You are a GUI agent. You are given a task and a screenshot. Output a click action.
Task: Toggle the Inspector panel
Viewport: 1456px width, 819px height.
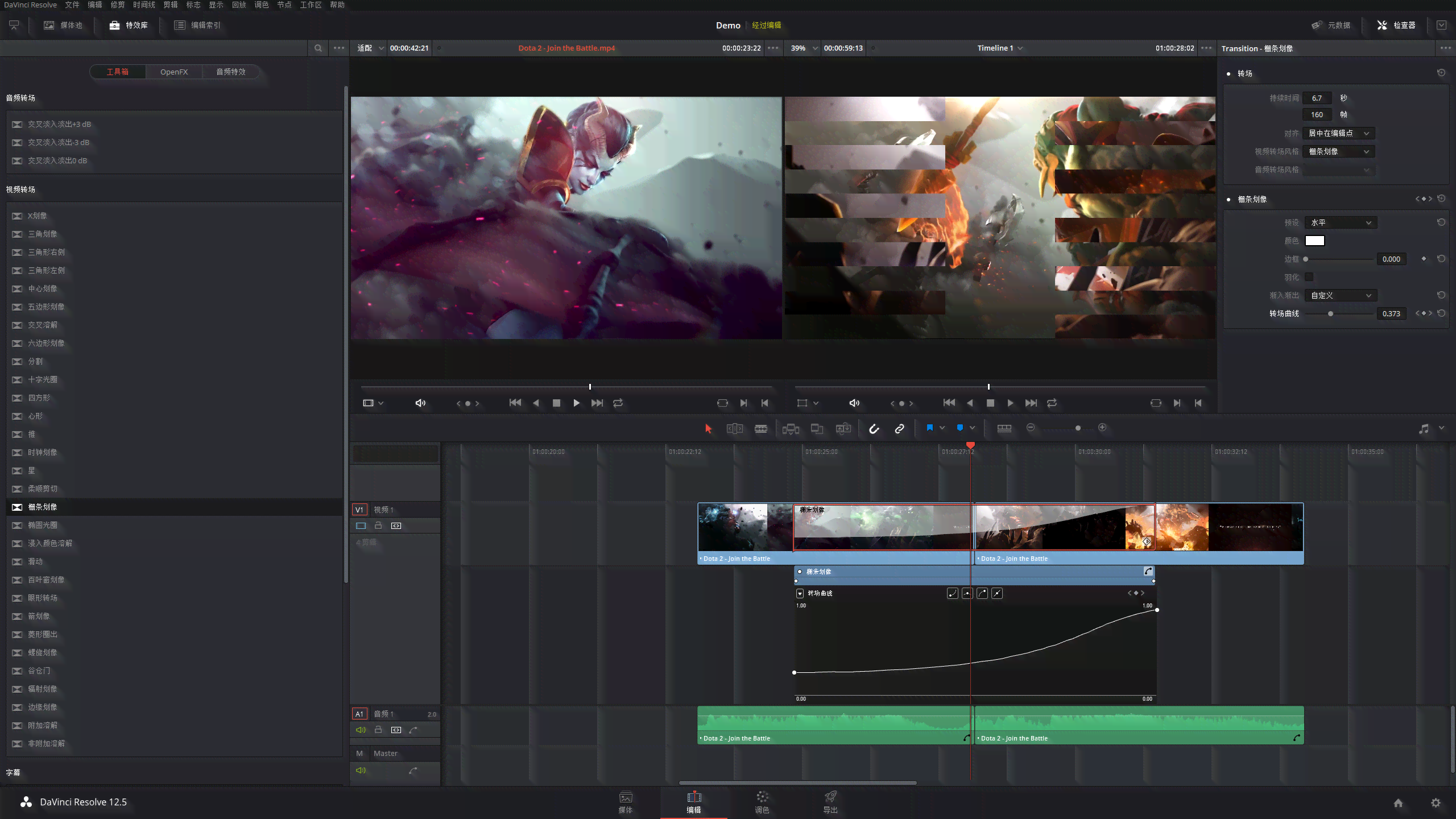click(x=1396, y=25)
